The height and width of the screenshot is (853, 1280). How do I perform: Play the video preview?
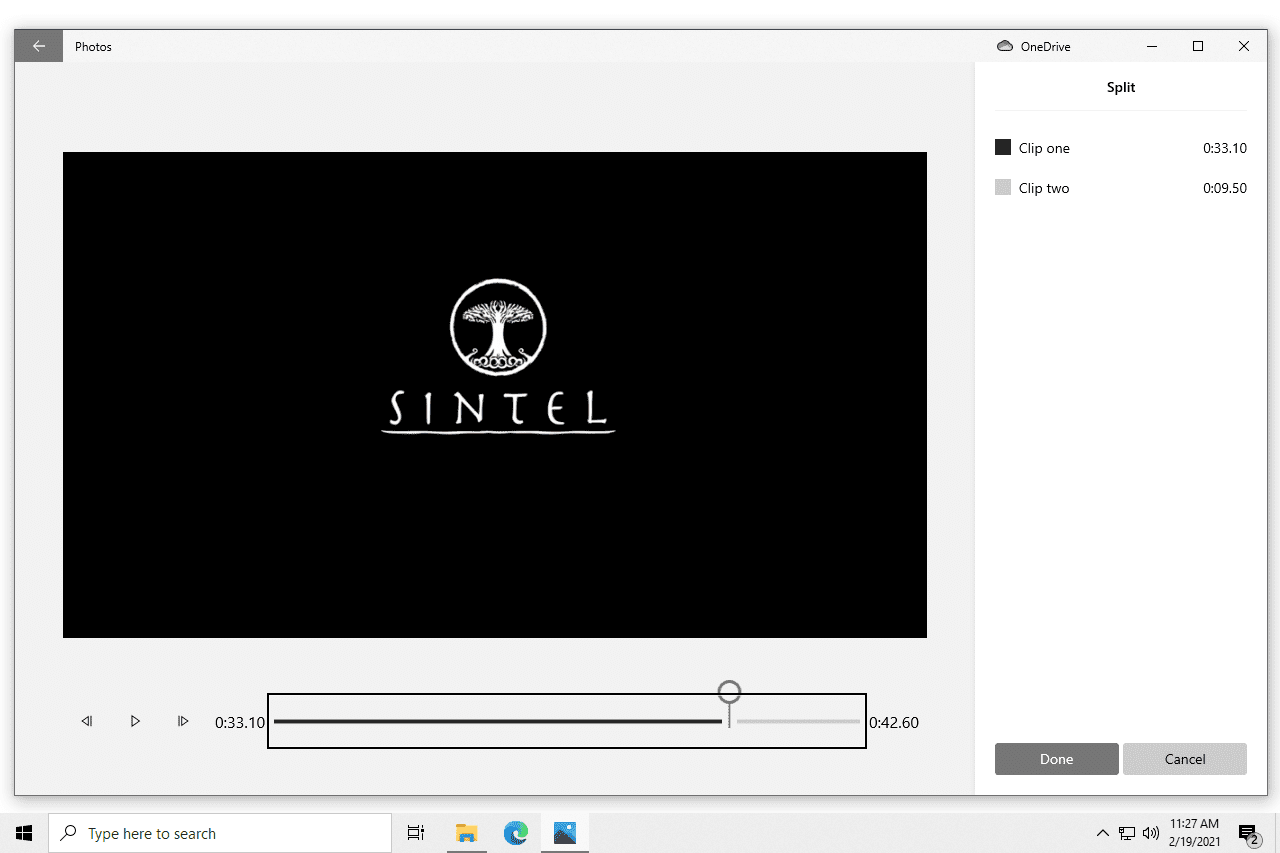pos(135,721)
